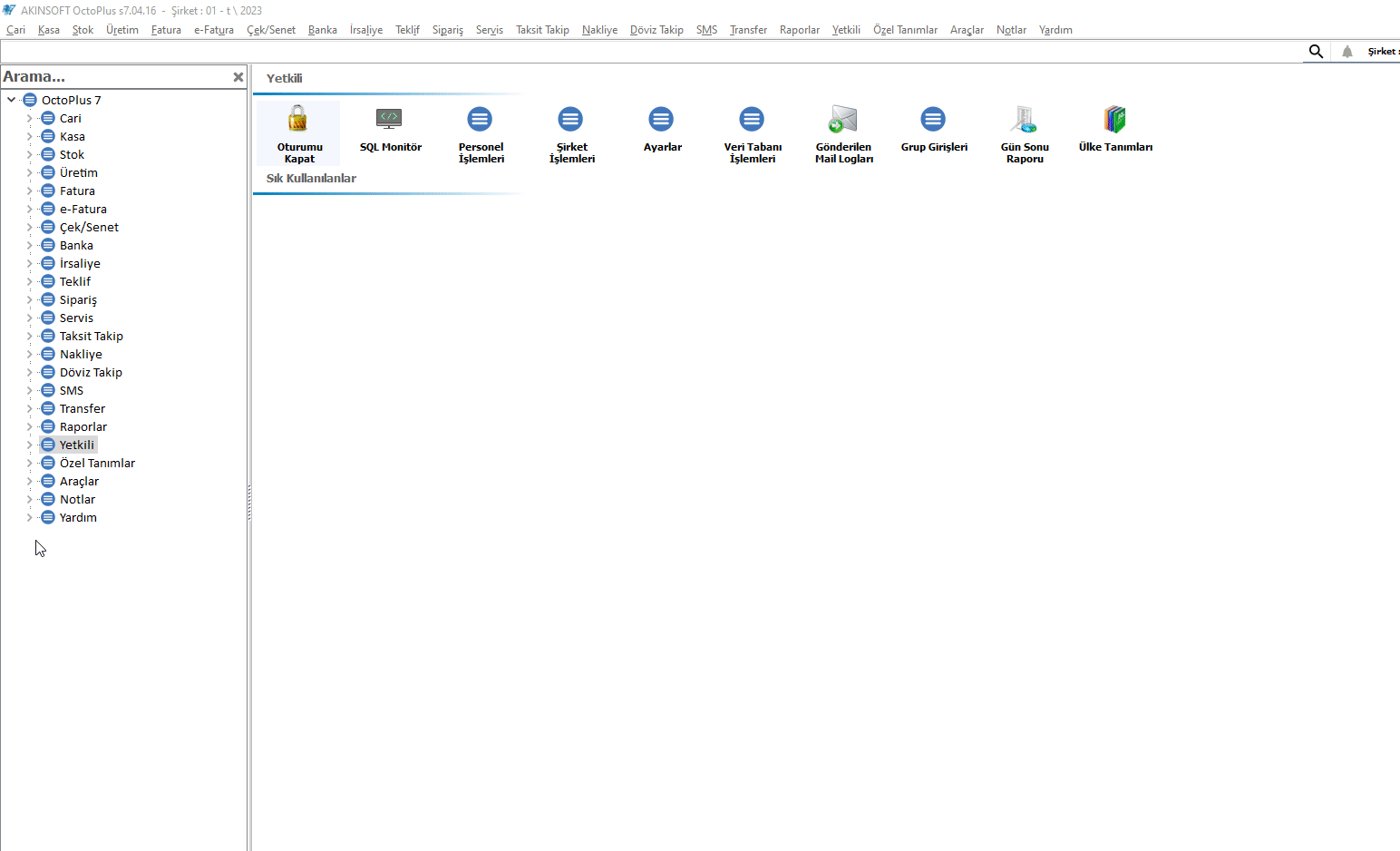1400x851 pixels.
Task: Expand the Servis tree node
Action: pos(29,318)
